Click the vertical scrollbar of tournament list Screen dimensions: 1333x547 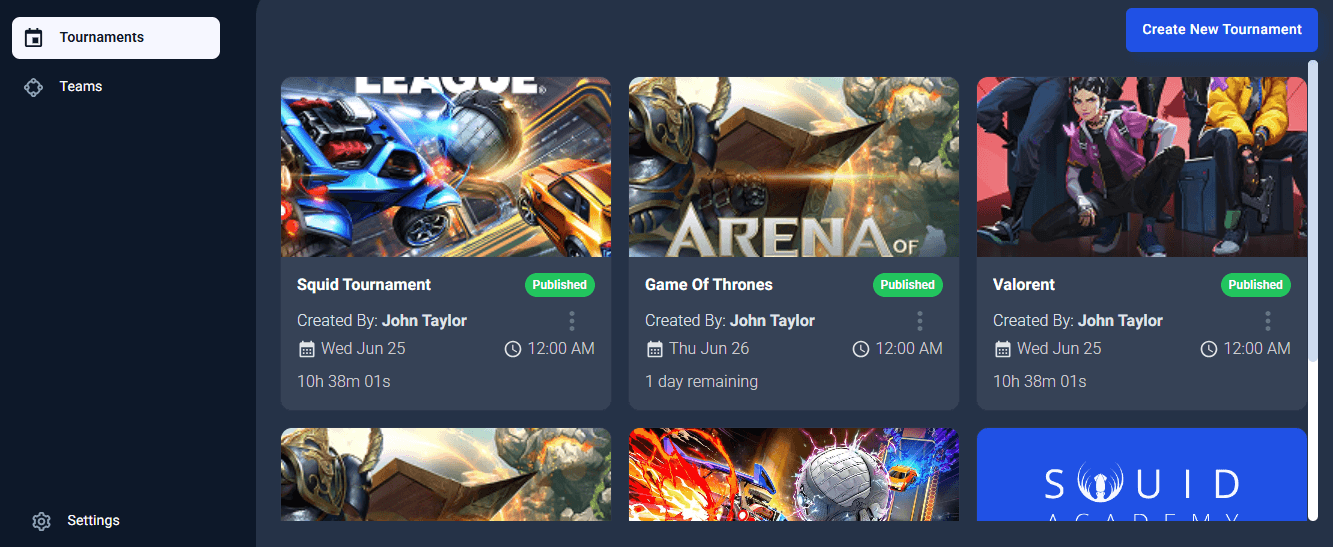(1312, 290)
